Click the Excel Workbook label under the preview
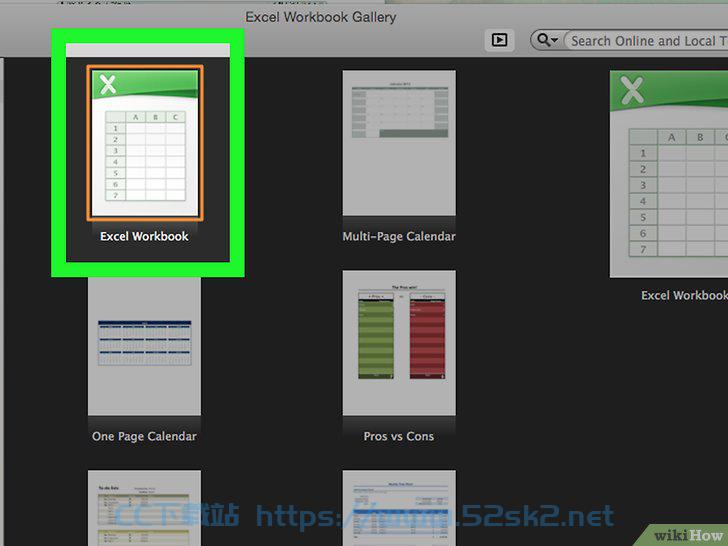Viewport: 728px width, 546px height. pyautogui.click(x=684, y=295)
